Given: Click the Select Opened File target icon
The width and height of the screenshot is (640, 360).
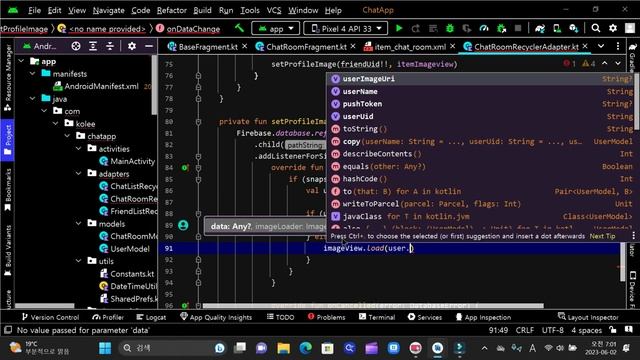Looking at the screenshot, I should 76,46.
